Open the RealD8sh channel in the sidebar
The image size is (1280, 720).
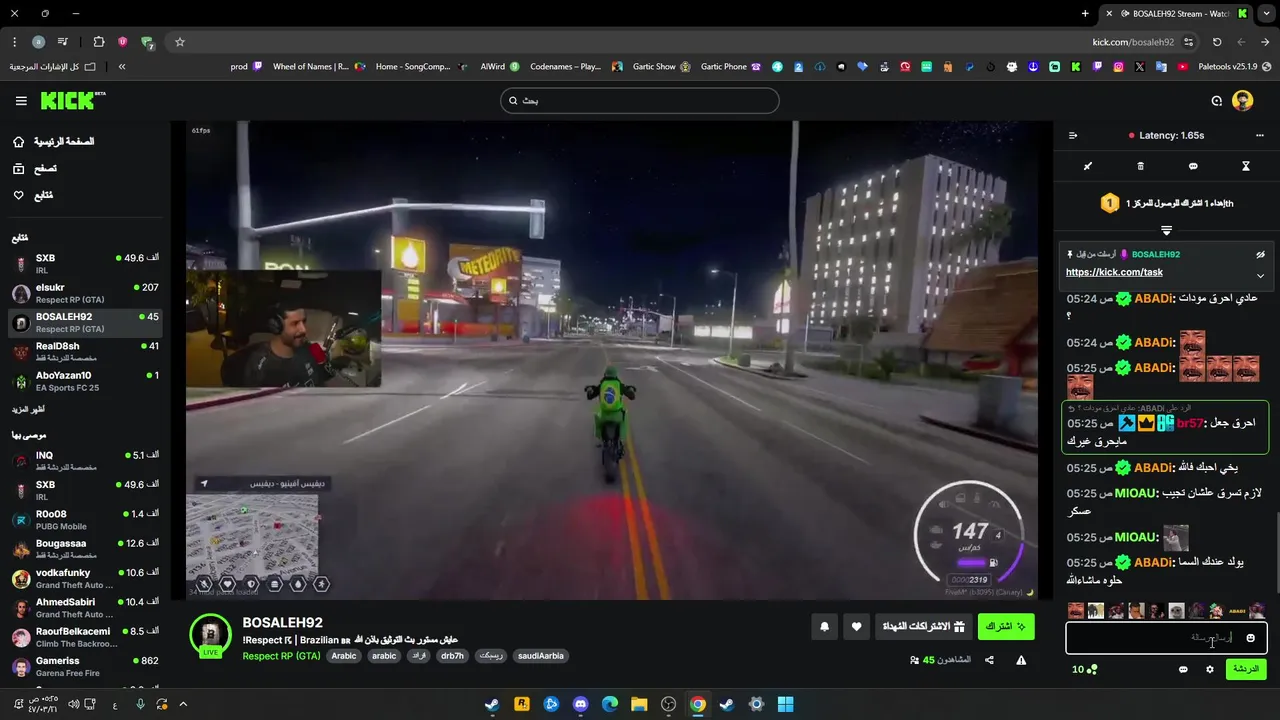click(85, 351)
